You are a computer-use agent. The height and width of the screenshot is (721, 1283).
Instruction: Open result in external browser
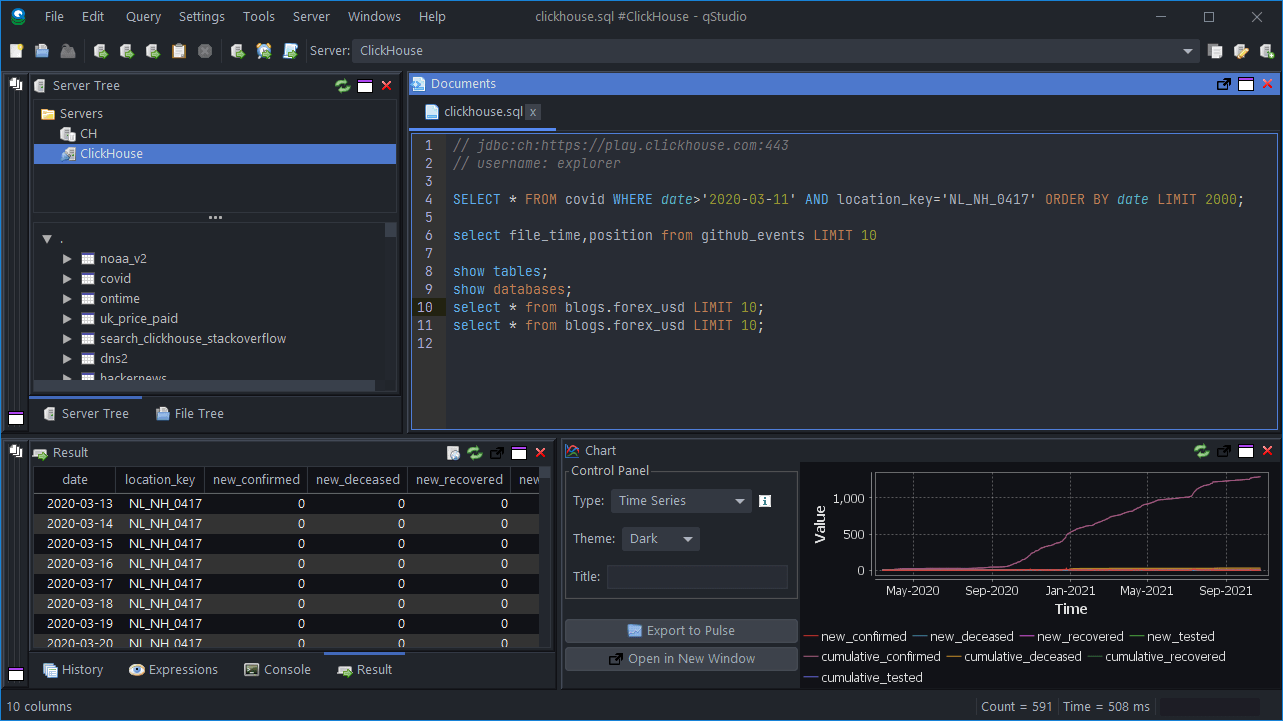click(453, 452)
